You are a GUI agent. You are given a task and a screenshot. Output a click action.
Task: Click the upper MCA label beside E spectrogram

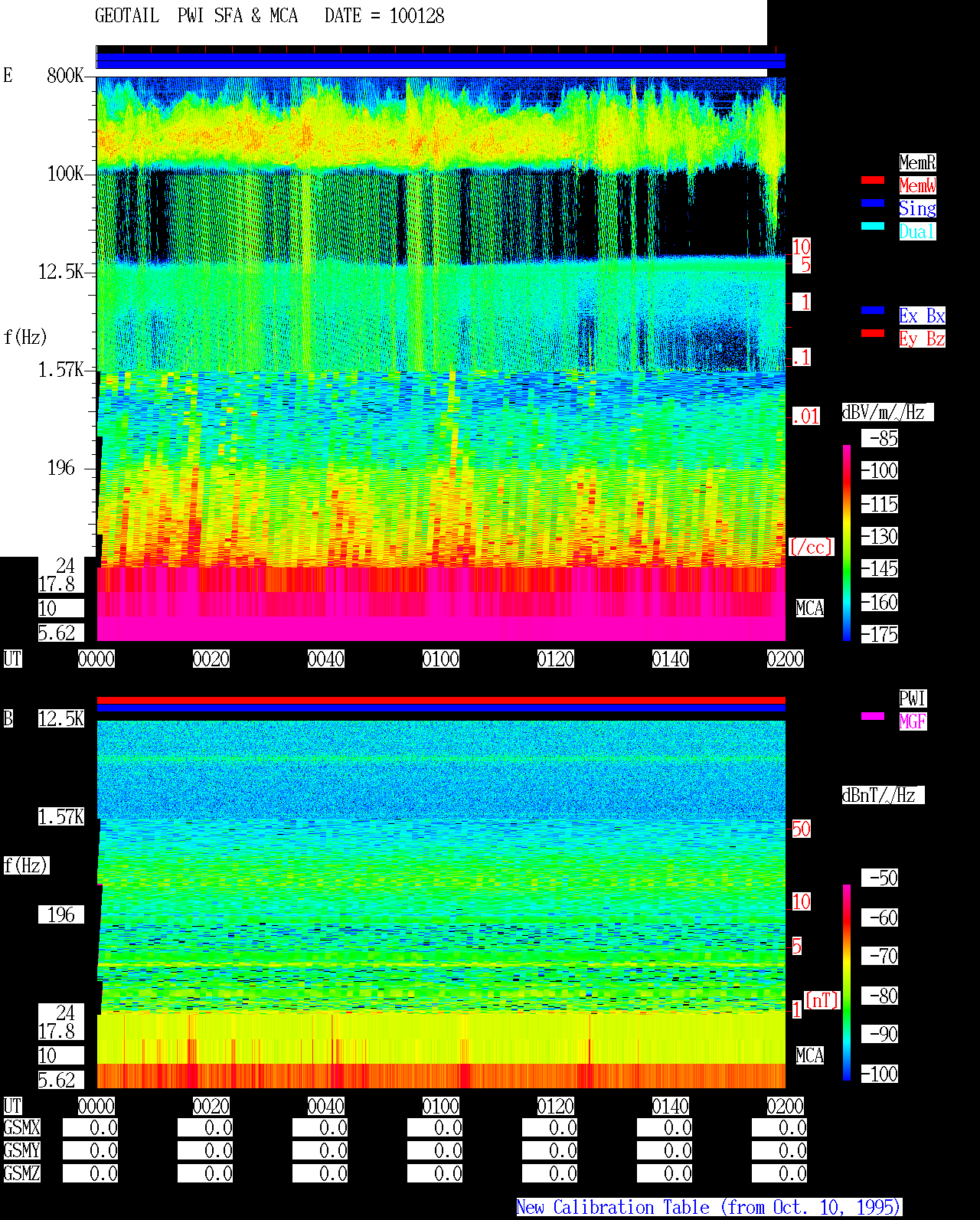[810, 608]
